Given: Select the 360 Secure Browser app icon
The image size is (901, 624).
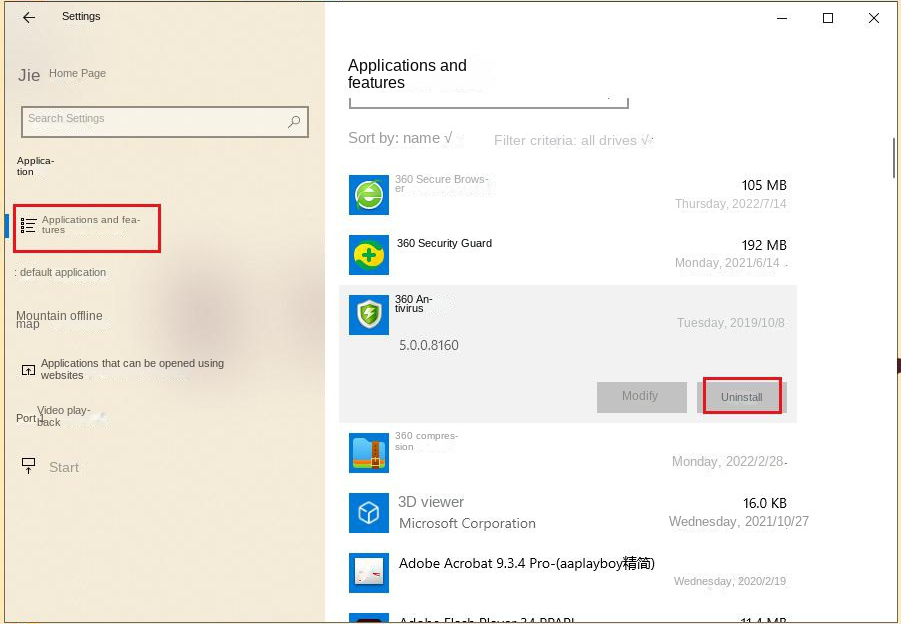Looking at the screenshot, I should (x=369, y=195).
